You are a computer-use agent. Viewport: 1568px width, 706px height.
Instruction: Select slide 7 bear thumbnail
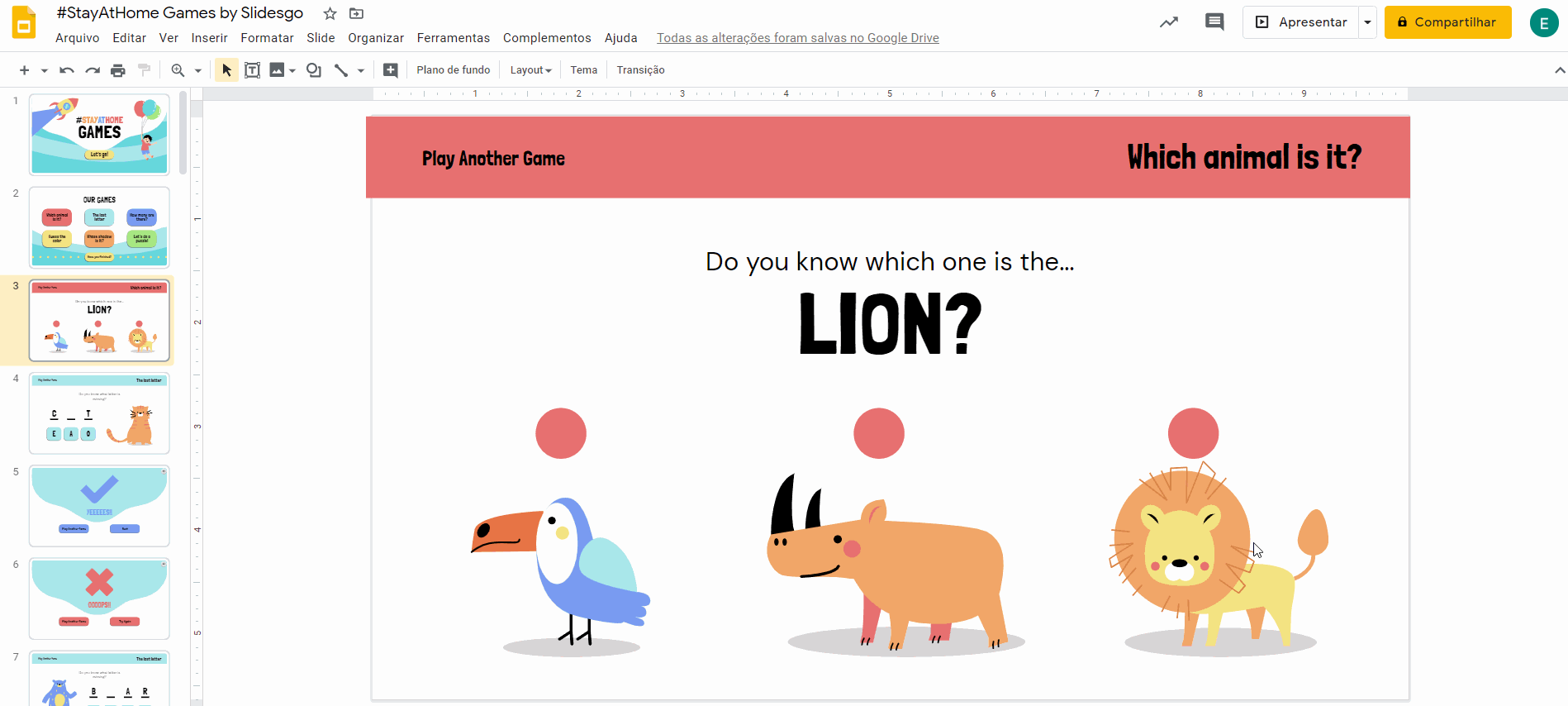click(100, 679)
